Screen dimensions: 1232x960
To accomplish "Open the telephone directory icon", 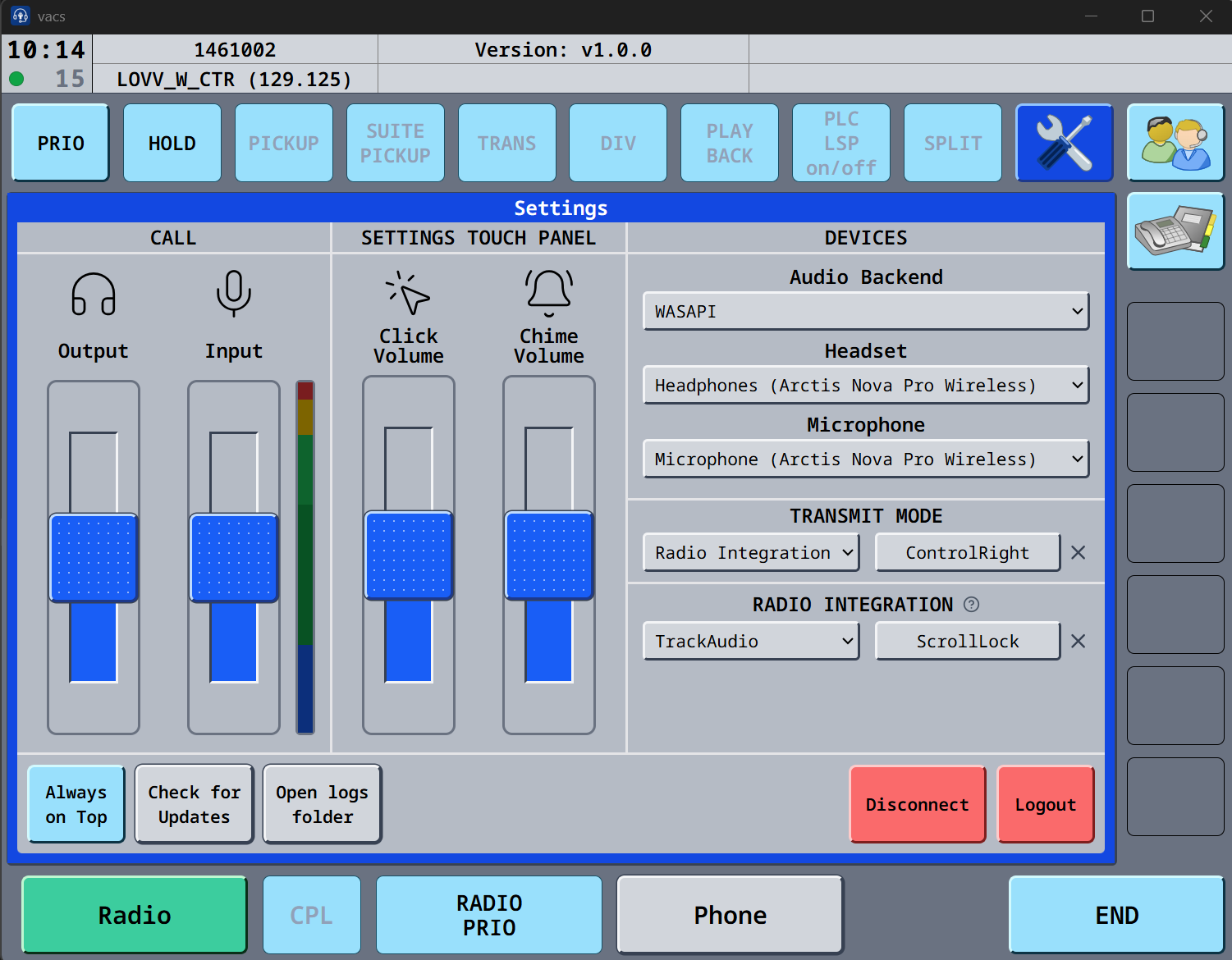I will point(1175,231).
